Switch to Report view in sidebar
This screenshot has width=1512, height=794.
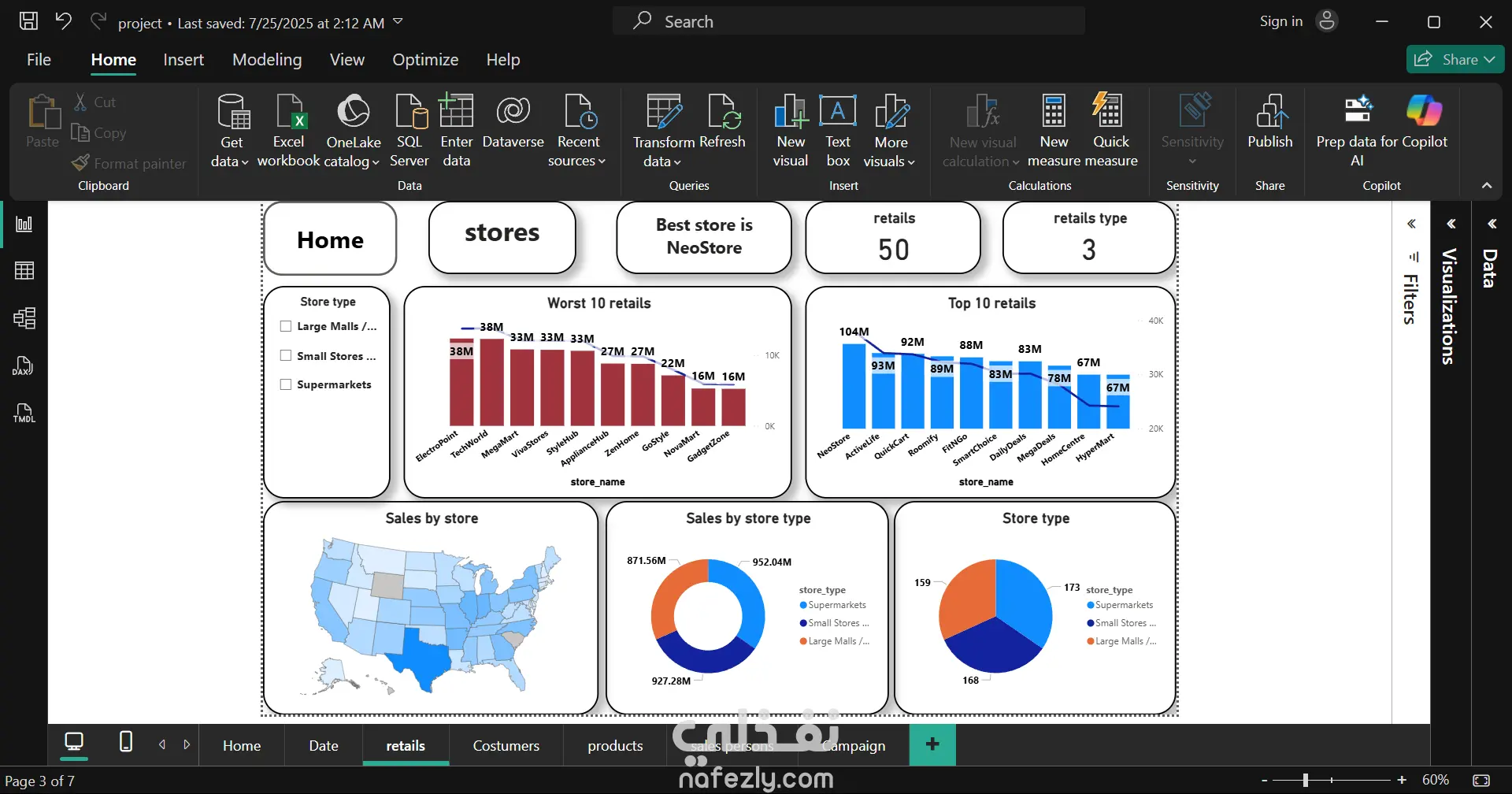pyautogui.click(x=24, y=224)
